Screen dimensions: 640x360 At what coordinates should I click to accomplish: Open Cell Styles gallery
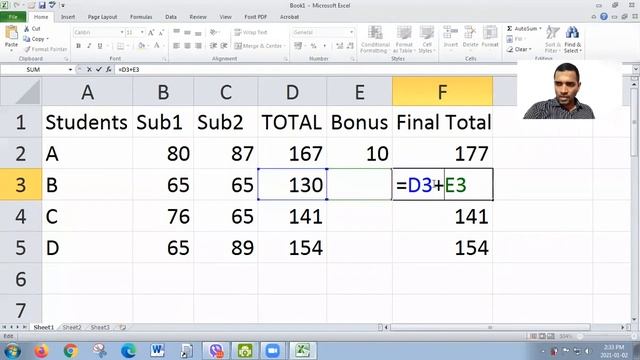(427, 39)
